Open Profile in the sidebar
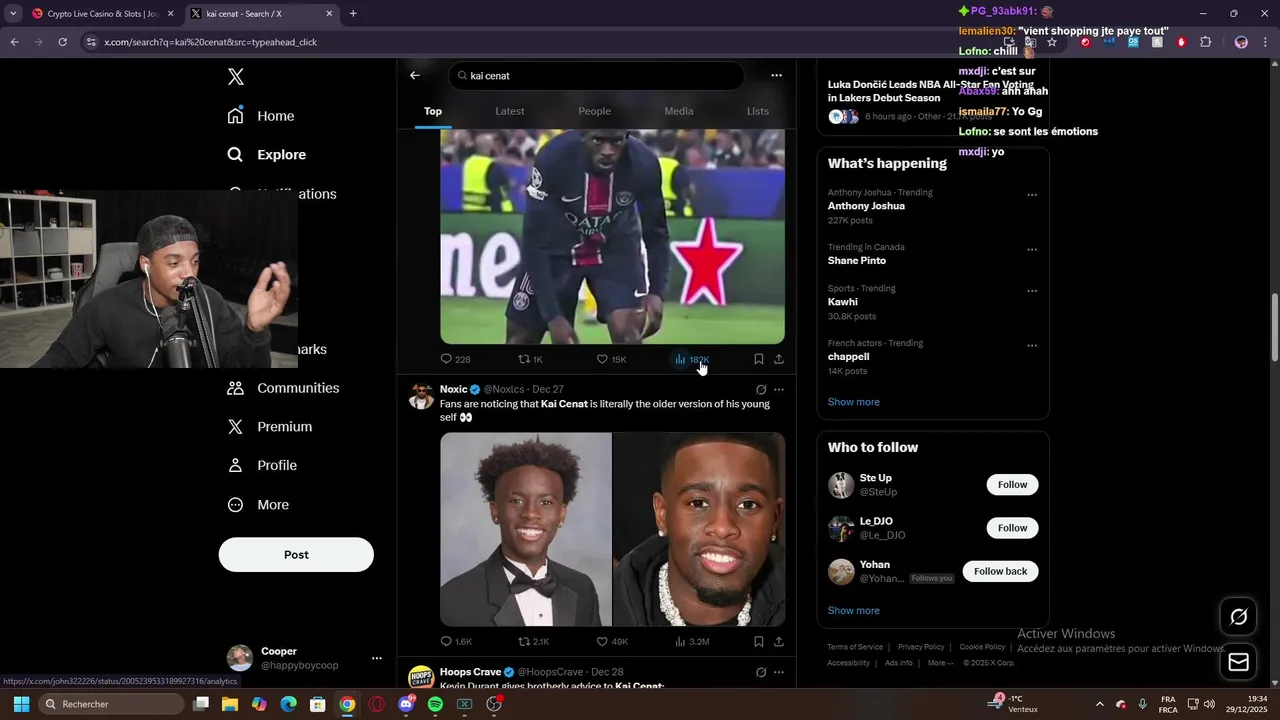1280x720 pixels. pyautogui.click(x=262, y=466)
